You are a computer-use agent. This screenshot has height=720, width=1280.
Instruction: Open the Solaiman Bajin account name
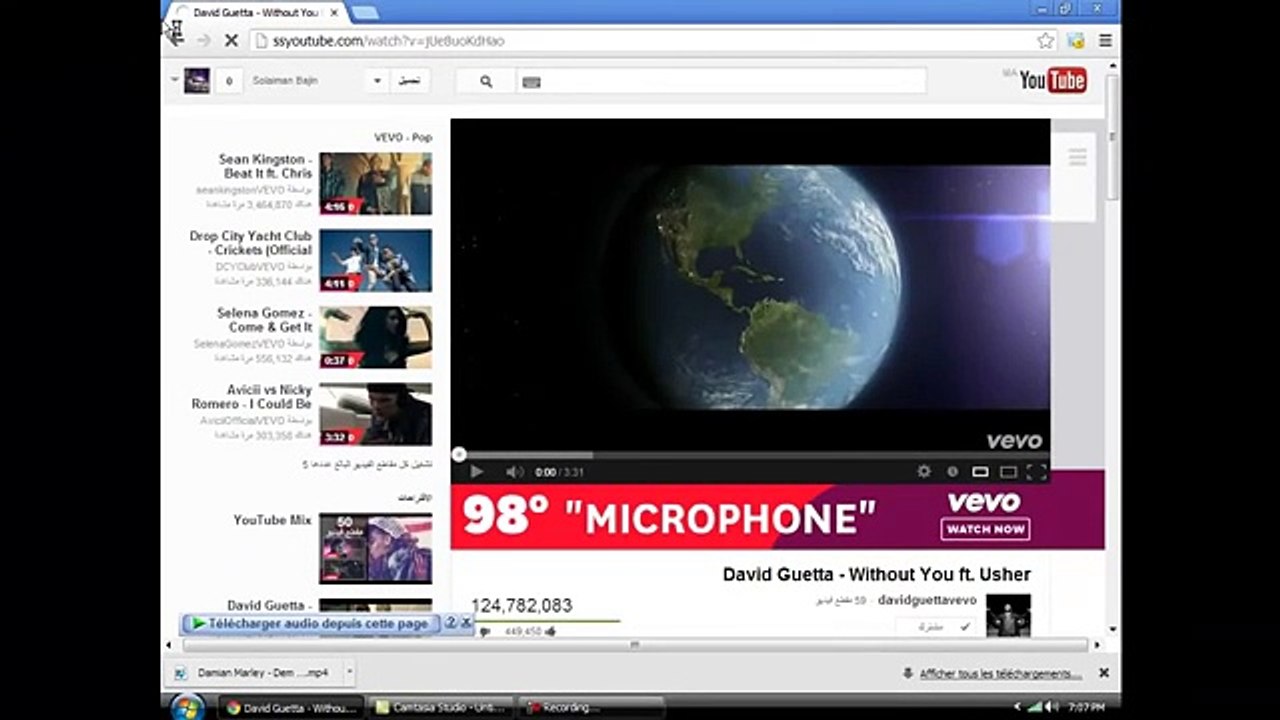tap(285, 80)
